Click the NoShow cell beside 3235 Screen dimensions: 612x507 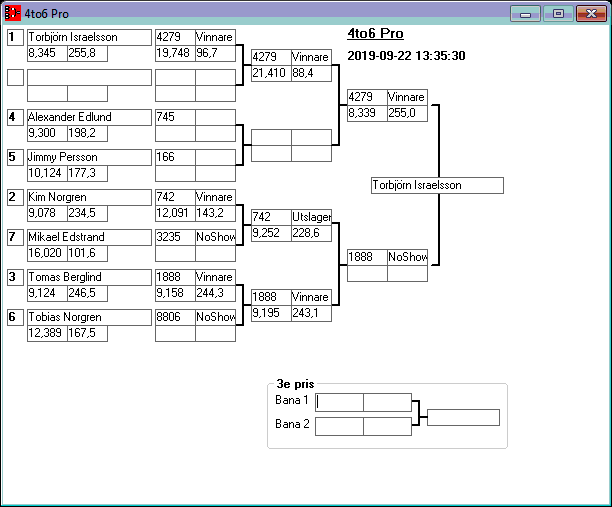coord(215,237)
